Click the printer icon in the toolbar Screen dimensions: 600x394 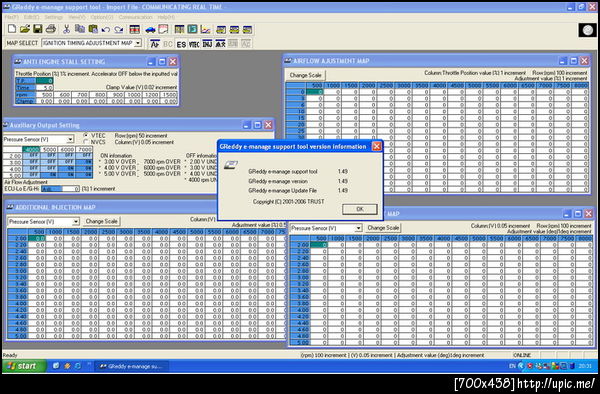51,29
